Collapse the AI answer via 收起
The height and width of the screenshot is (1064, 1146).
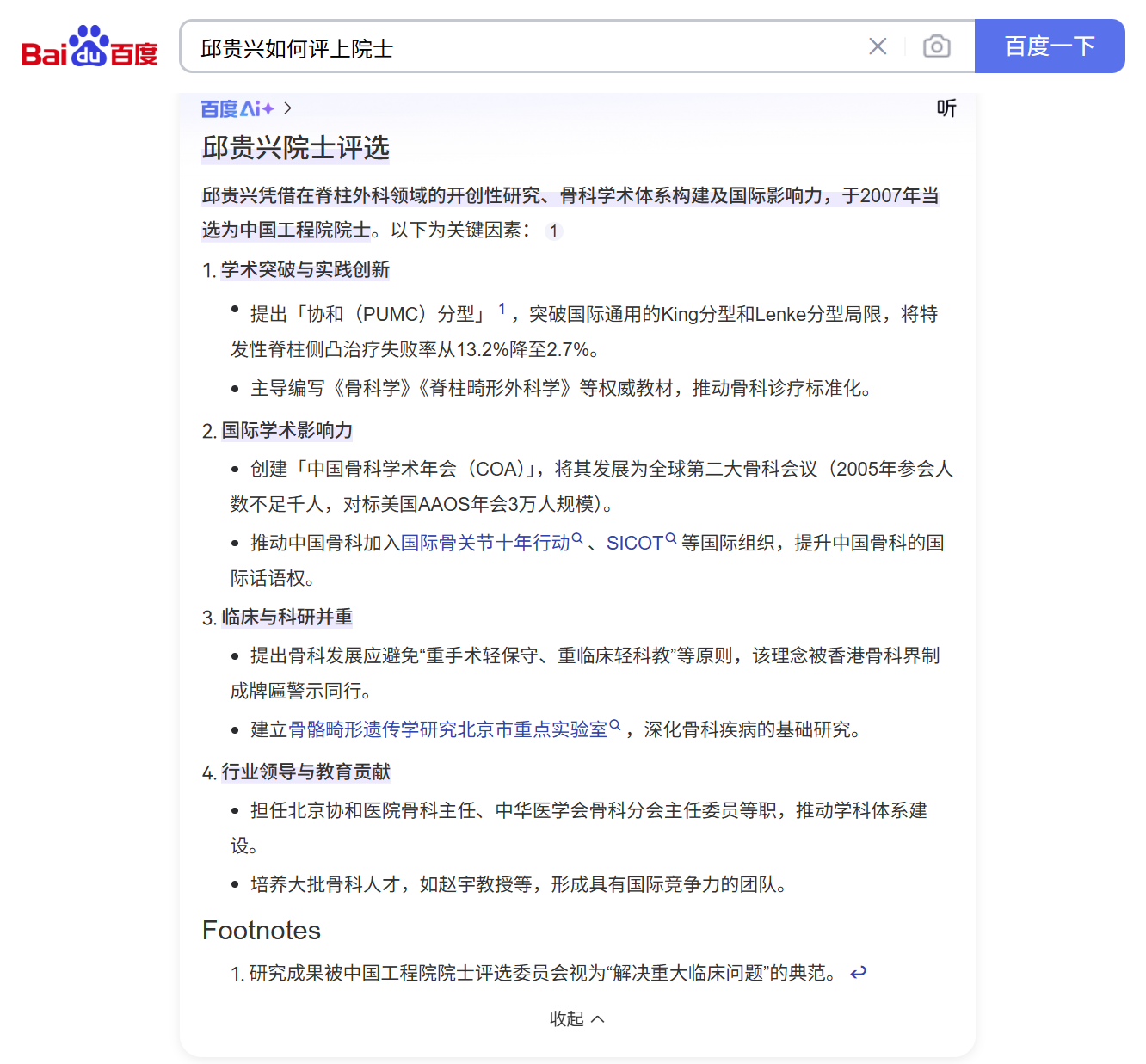(576, 1018)
